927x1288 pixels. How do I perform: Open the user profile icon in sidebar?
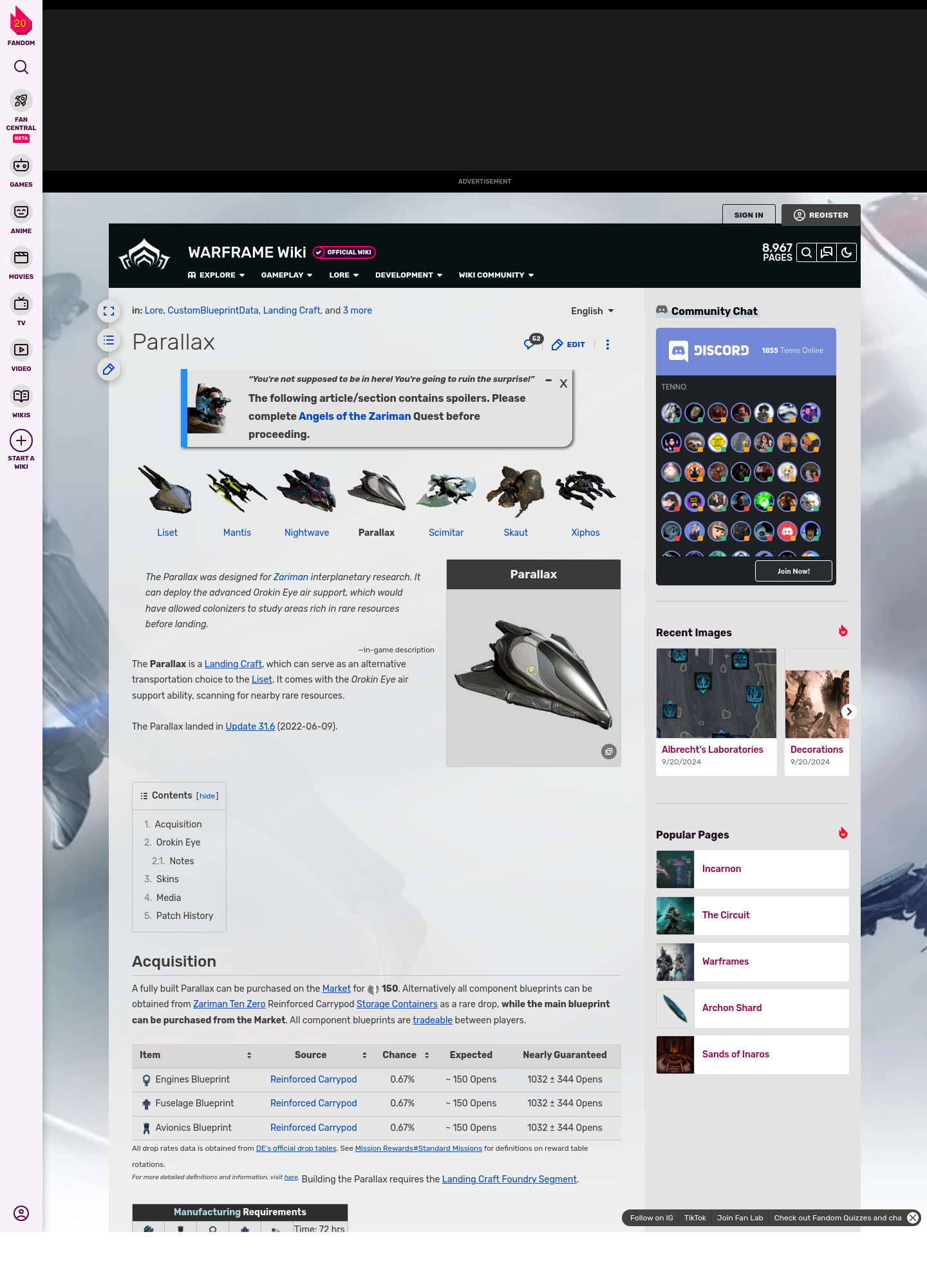pyautogui.click(x=21, y=1213)
